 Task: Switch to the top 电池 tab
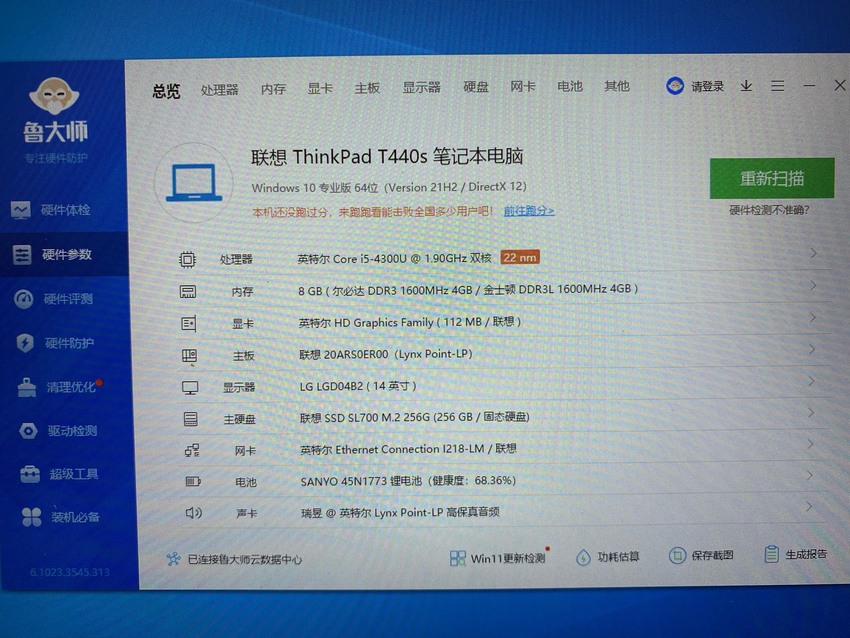pos(570,86)
